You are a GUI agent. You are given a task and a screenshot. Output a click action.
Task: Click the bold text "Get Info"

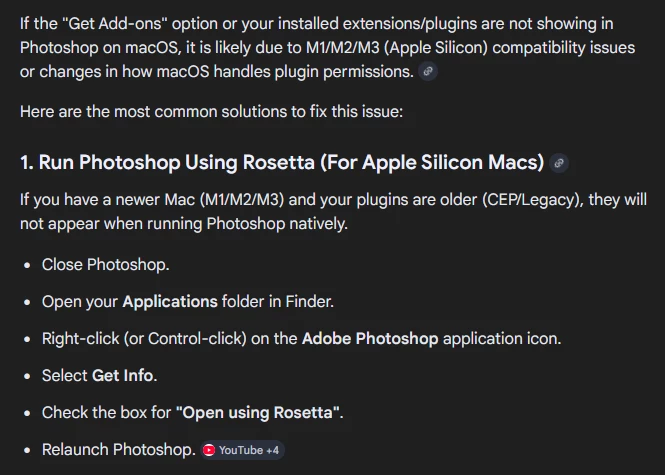tap(123, 375)
